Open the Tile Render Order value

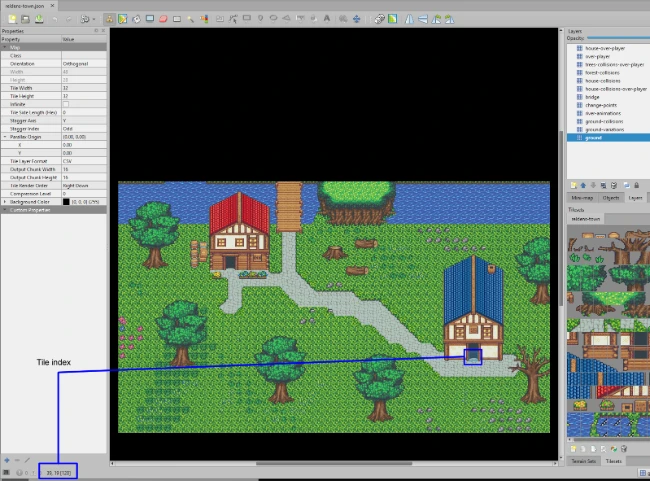[x=84, y=185]
